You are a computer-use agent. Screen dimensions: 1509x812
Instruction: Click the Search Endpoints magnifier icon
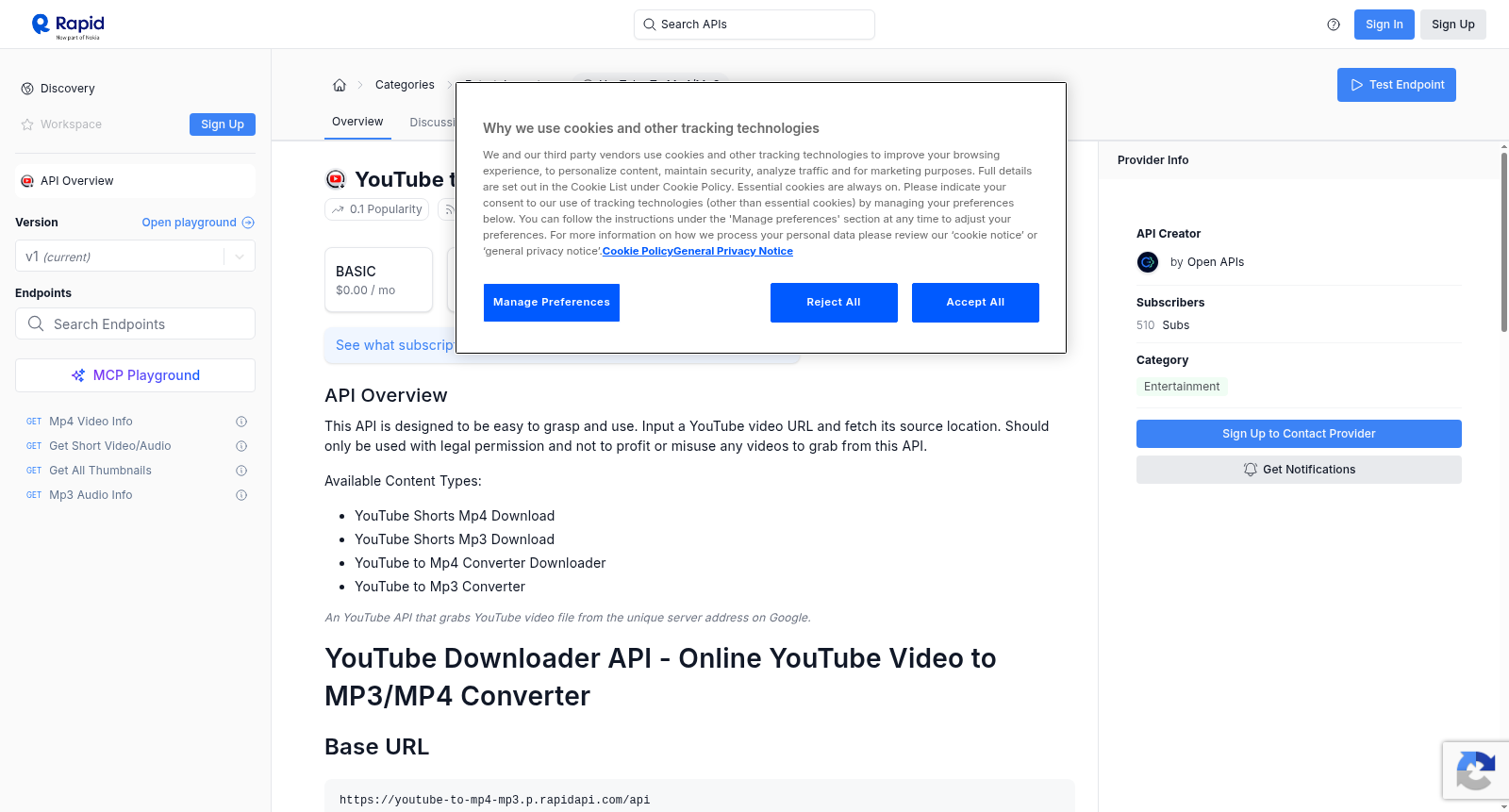coord(36,323)
